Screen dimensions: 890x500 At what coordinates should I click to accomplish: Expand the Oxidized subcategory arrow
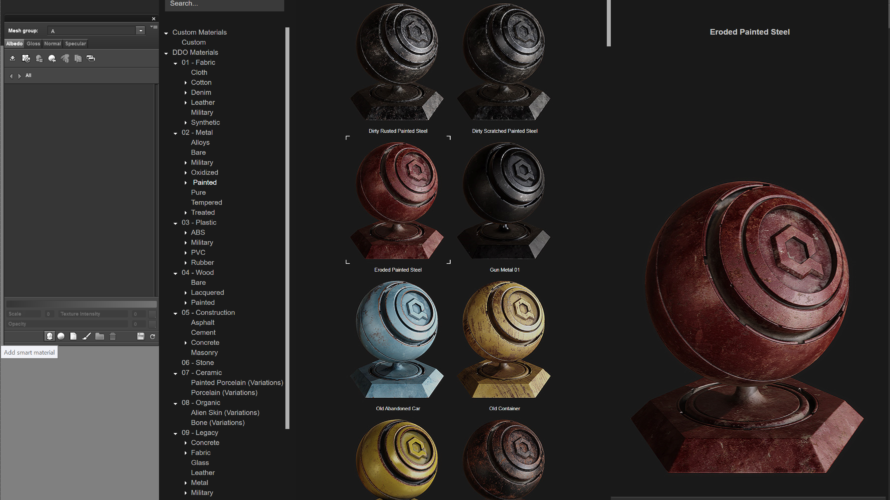(186, 173)
